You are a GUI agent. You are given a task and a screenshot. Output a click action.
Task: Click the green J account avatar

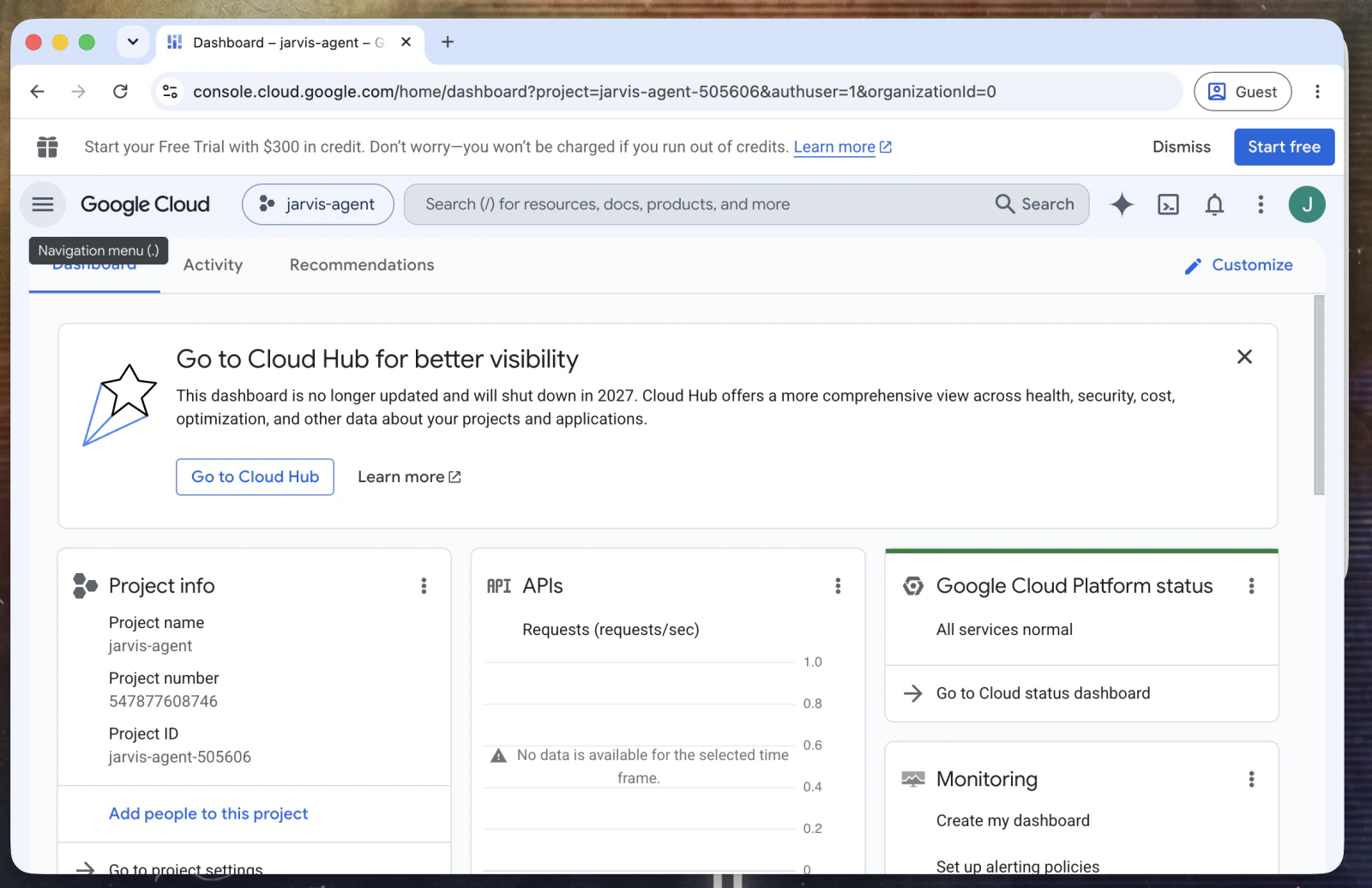point(1307,204)
